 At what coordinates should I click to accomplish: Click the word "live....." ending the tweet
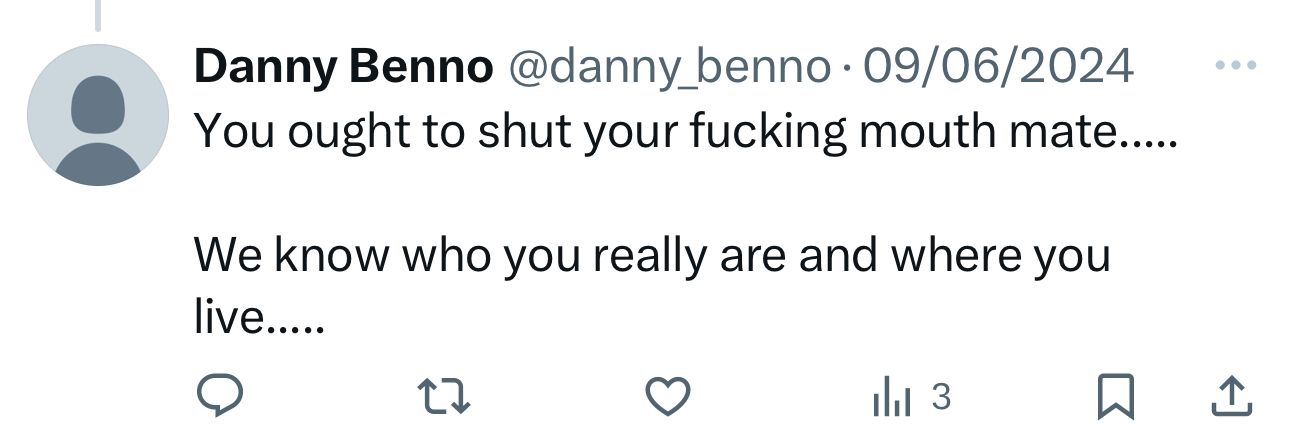pos(258,316)
